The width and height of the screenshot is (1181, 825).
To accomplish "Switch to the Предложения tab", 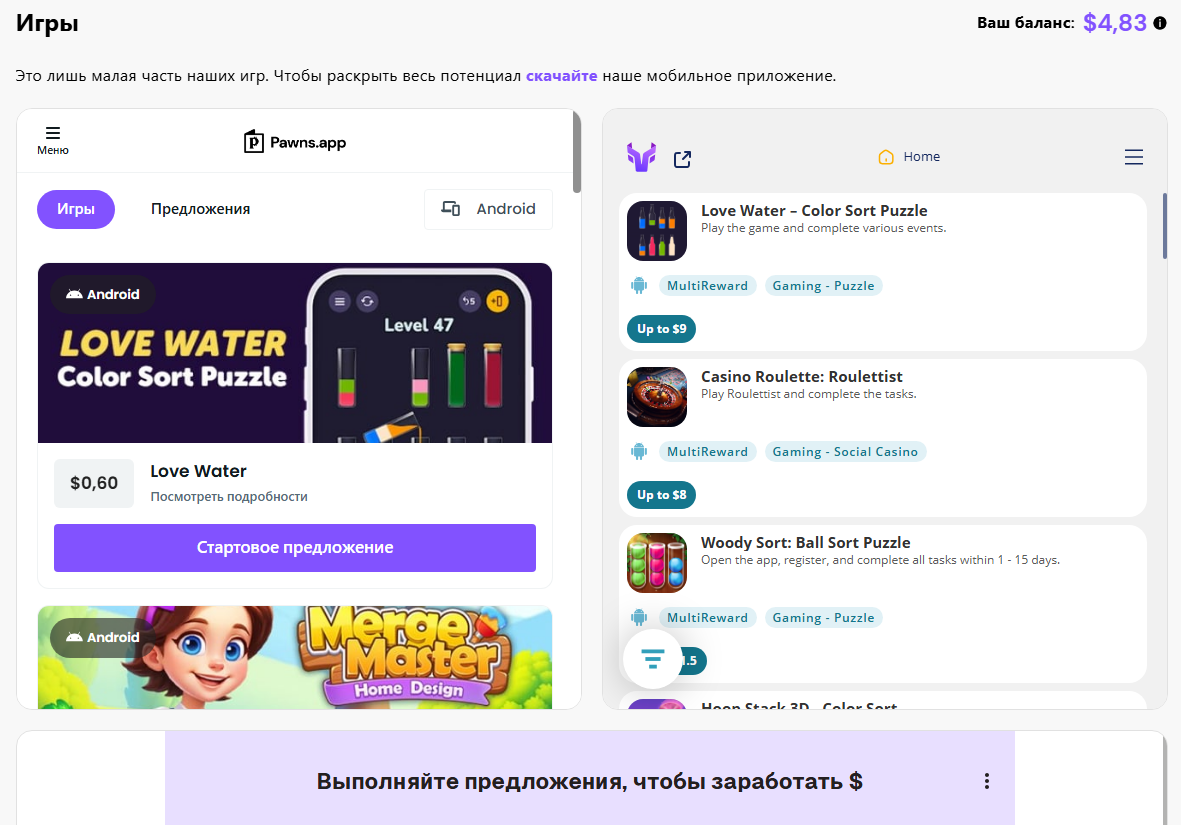I will [x=200, y=209].
